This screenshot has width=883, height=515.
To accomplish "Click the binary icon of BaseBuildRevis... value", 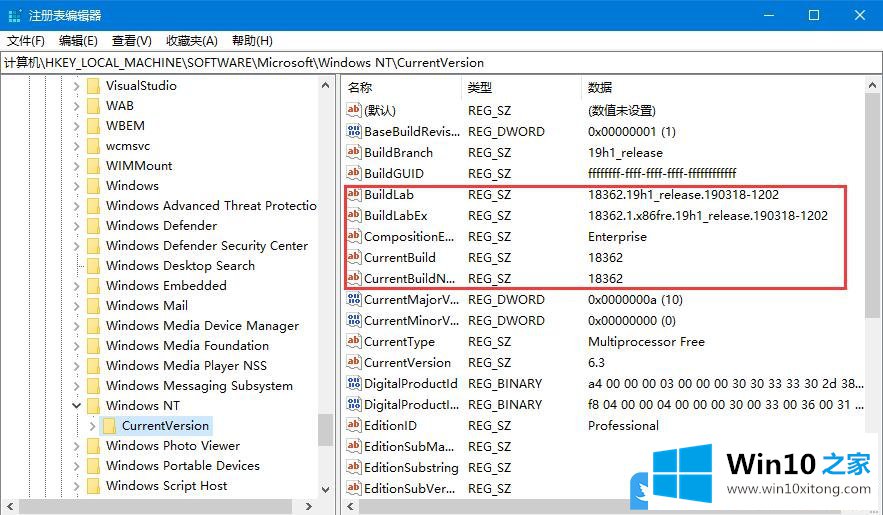I will (x=354, y=131).
